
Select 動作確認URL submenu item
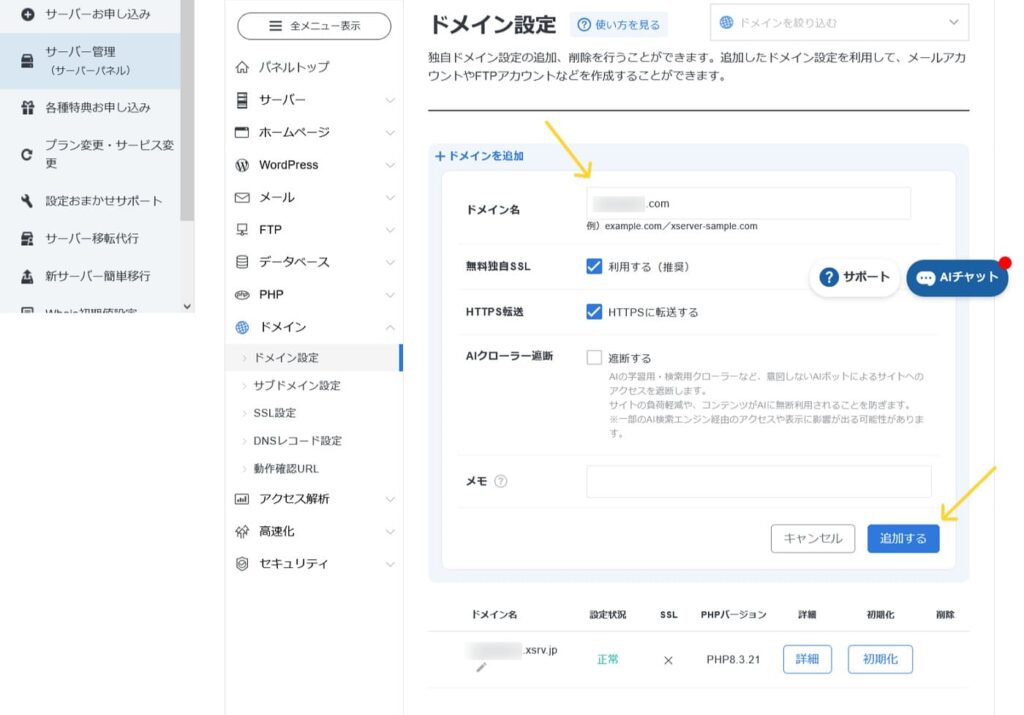(286, 469)
